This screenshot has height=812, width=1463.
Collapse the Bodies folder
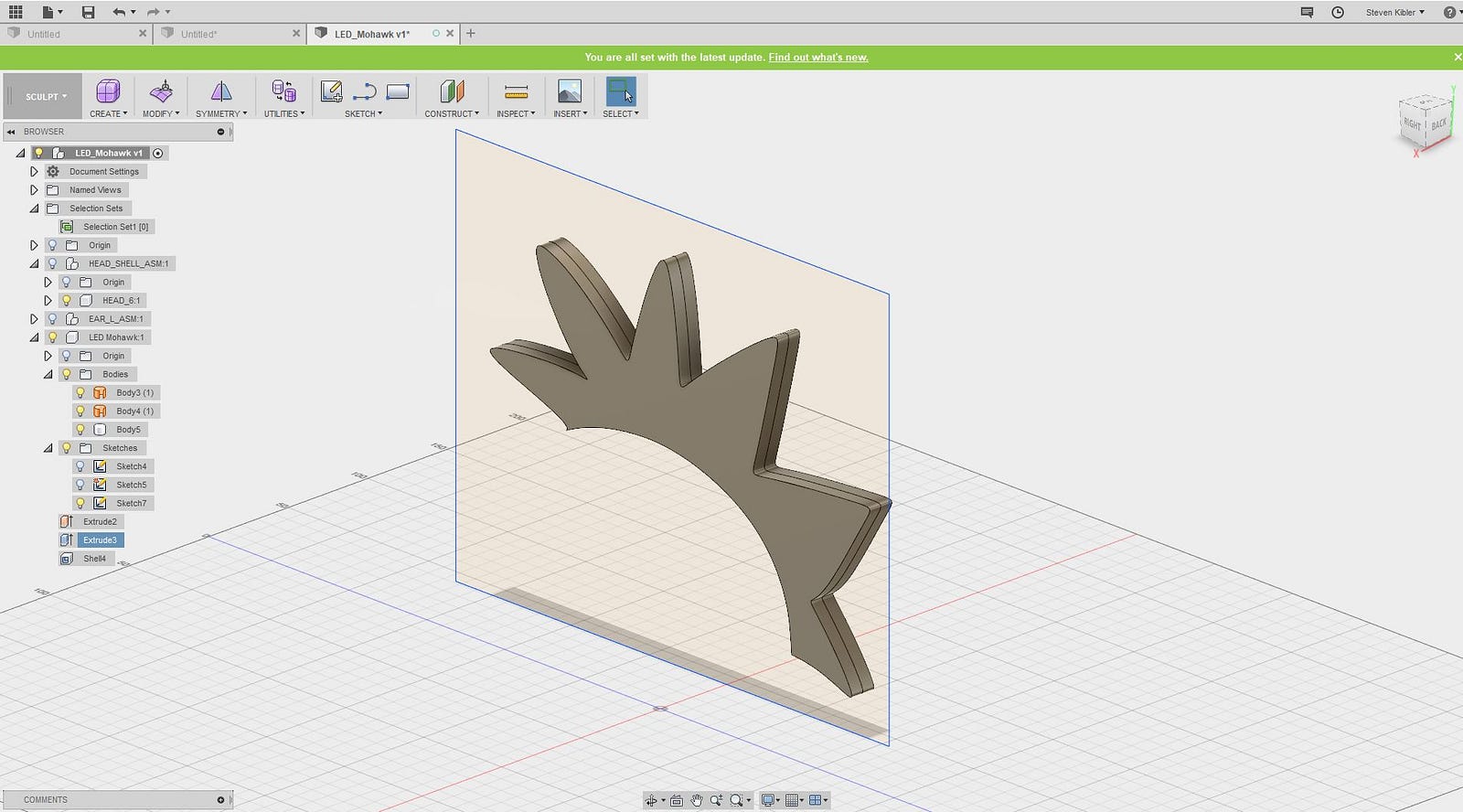pyautogui.click(x=48, y=374)
